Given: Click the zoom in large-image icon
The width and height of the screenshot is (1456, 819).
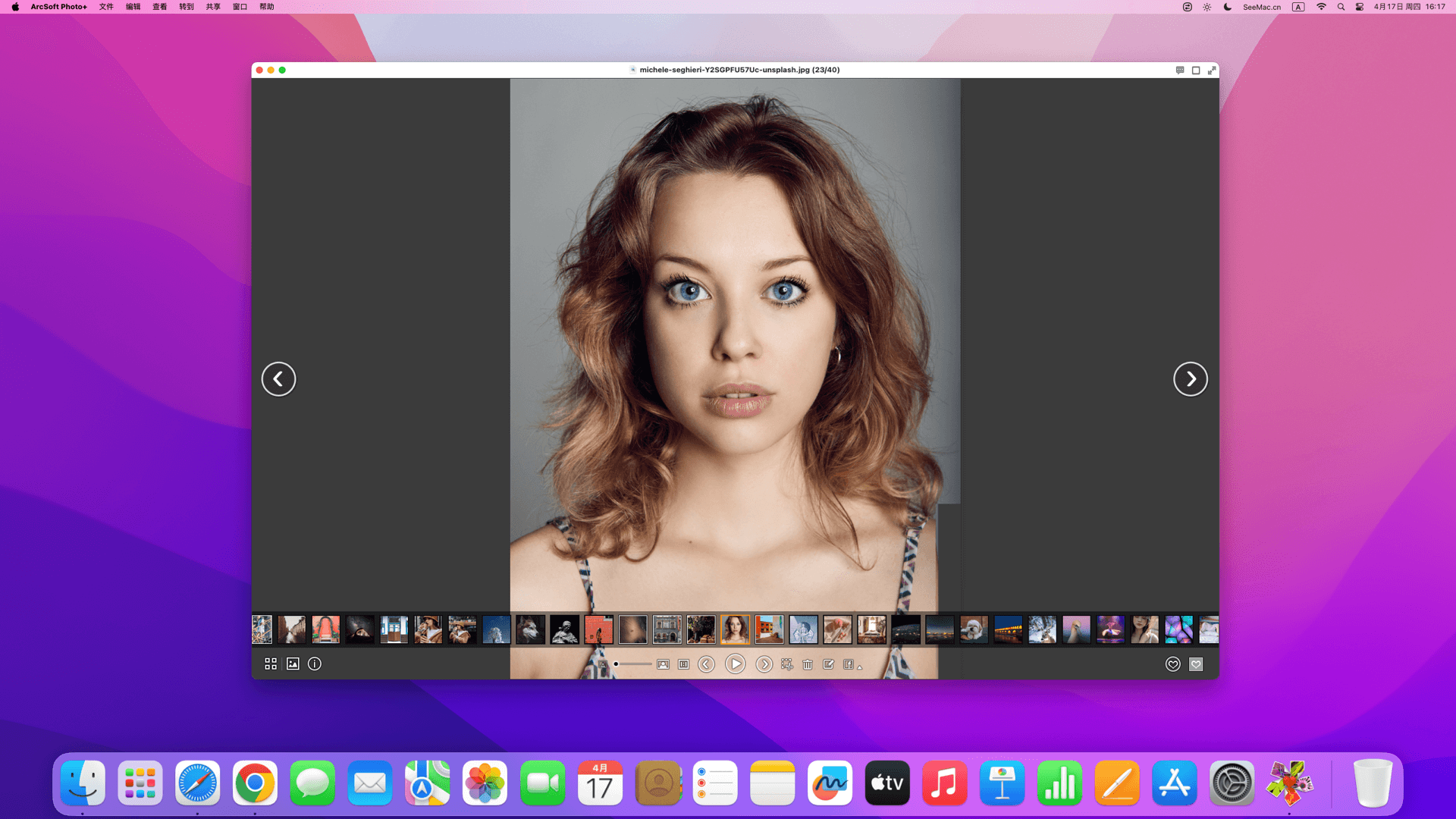Looking at the screenshot, I should point(663,664).
